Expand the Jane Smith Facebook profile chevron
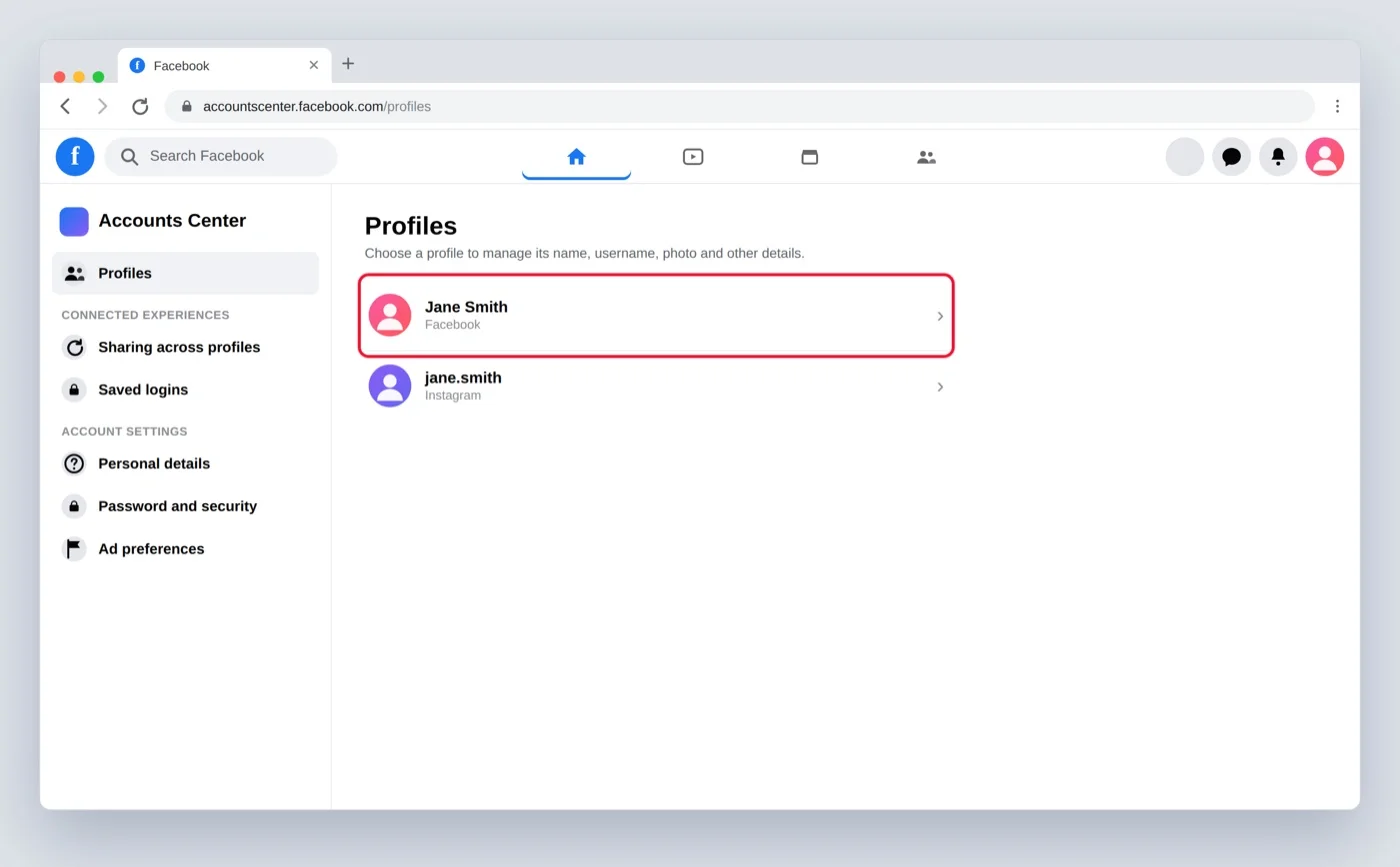Viewport: 1400px width, 867px height. pos(940,316)
